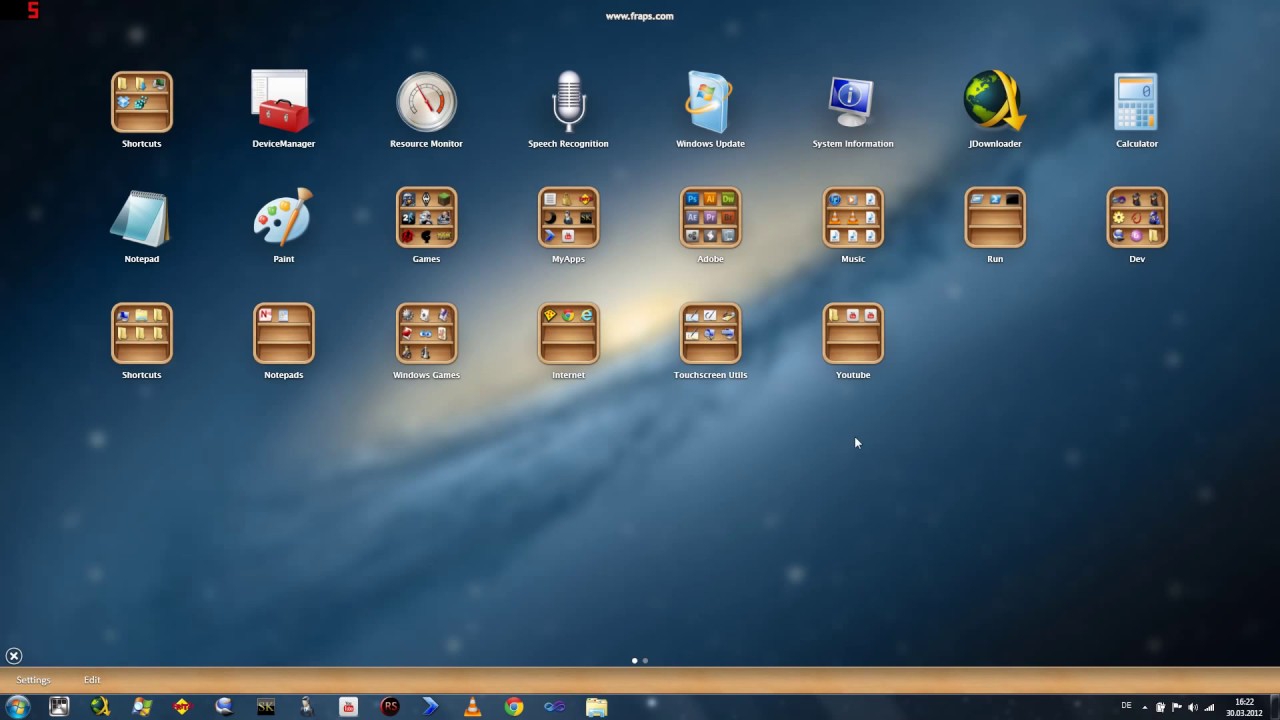Open Action Center flag in system tray
This screenshot has width=1280, height=720.
[1177, 708]
